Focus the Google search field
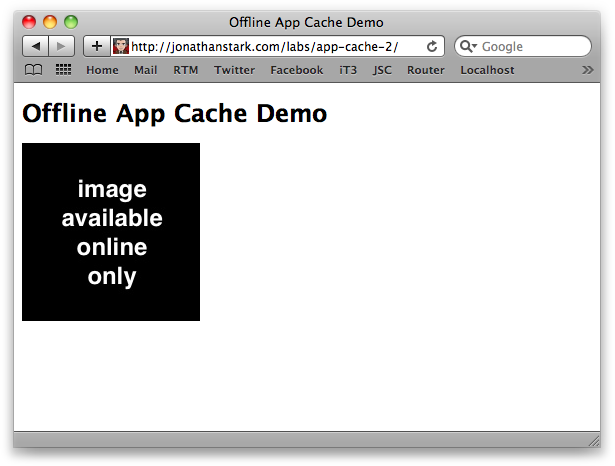 point(532,46)
